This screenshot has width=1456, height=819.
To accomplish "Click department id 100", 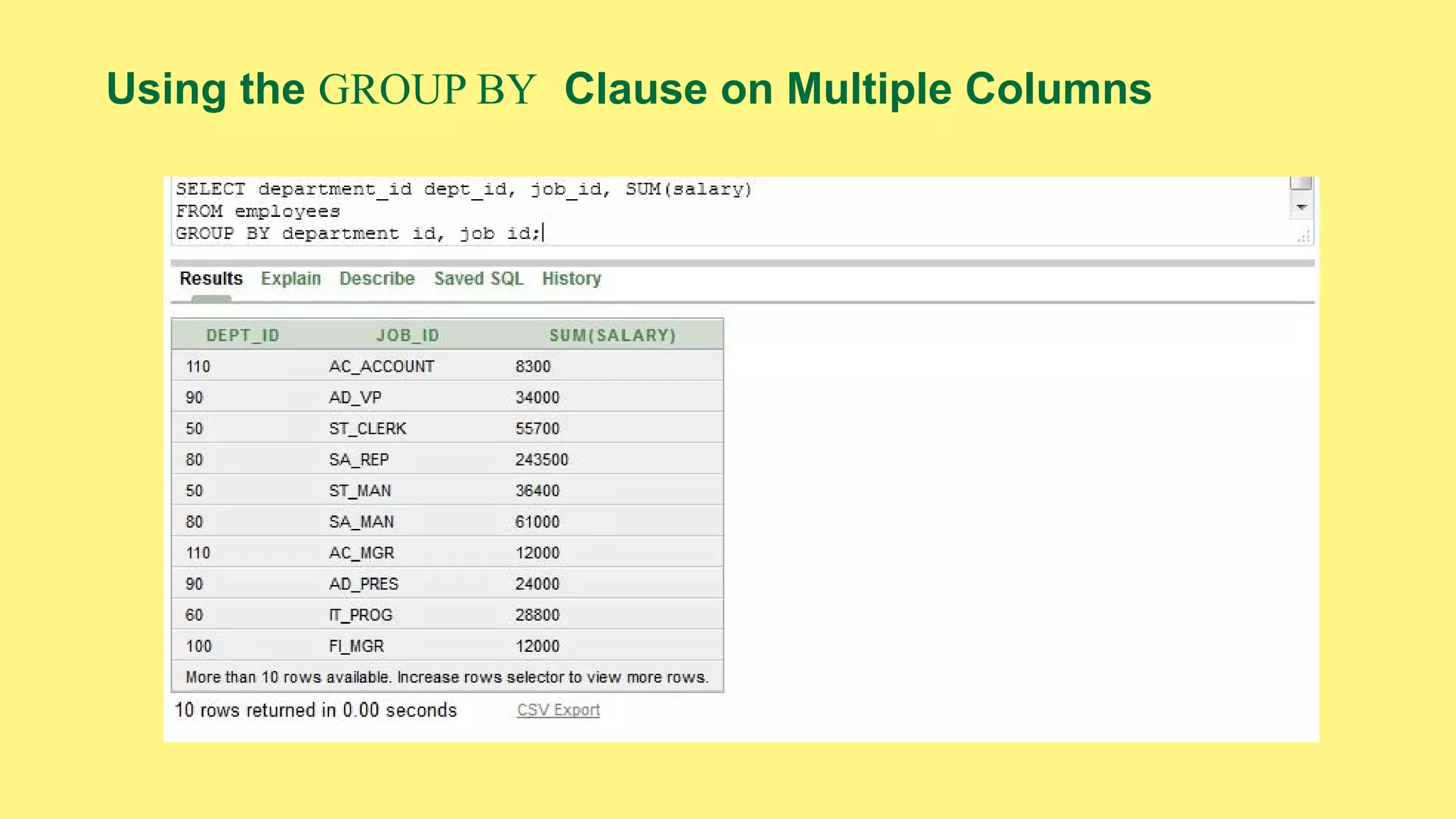I will tap(199, 646).
